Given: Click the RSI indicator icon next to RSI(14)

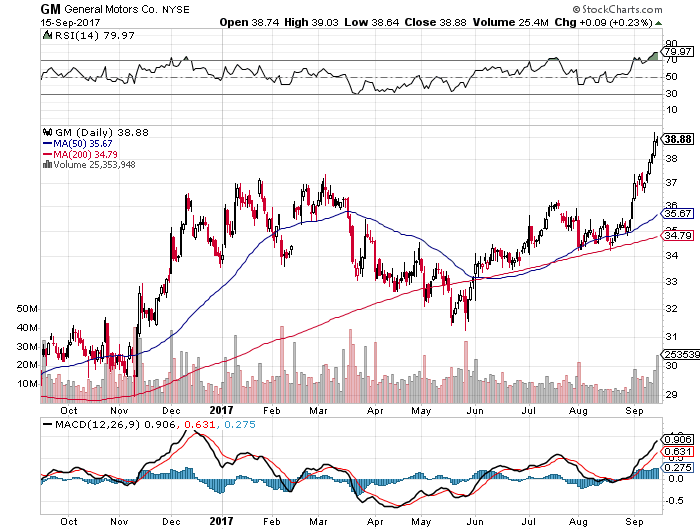Looking at the screenshot, I should 47,35.
